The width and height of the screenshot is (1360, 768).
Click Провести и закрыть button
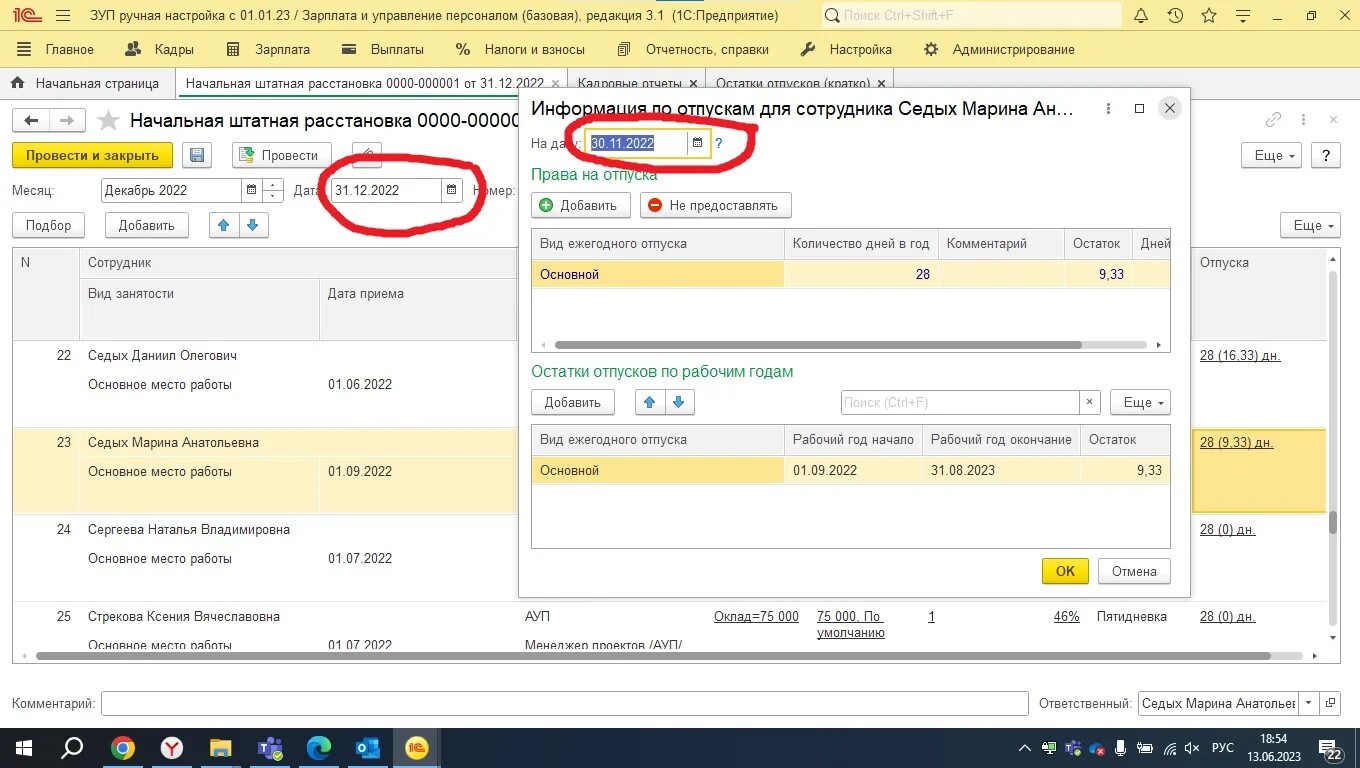point(92,155)
